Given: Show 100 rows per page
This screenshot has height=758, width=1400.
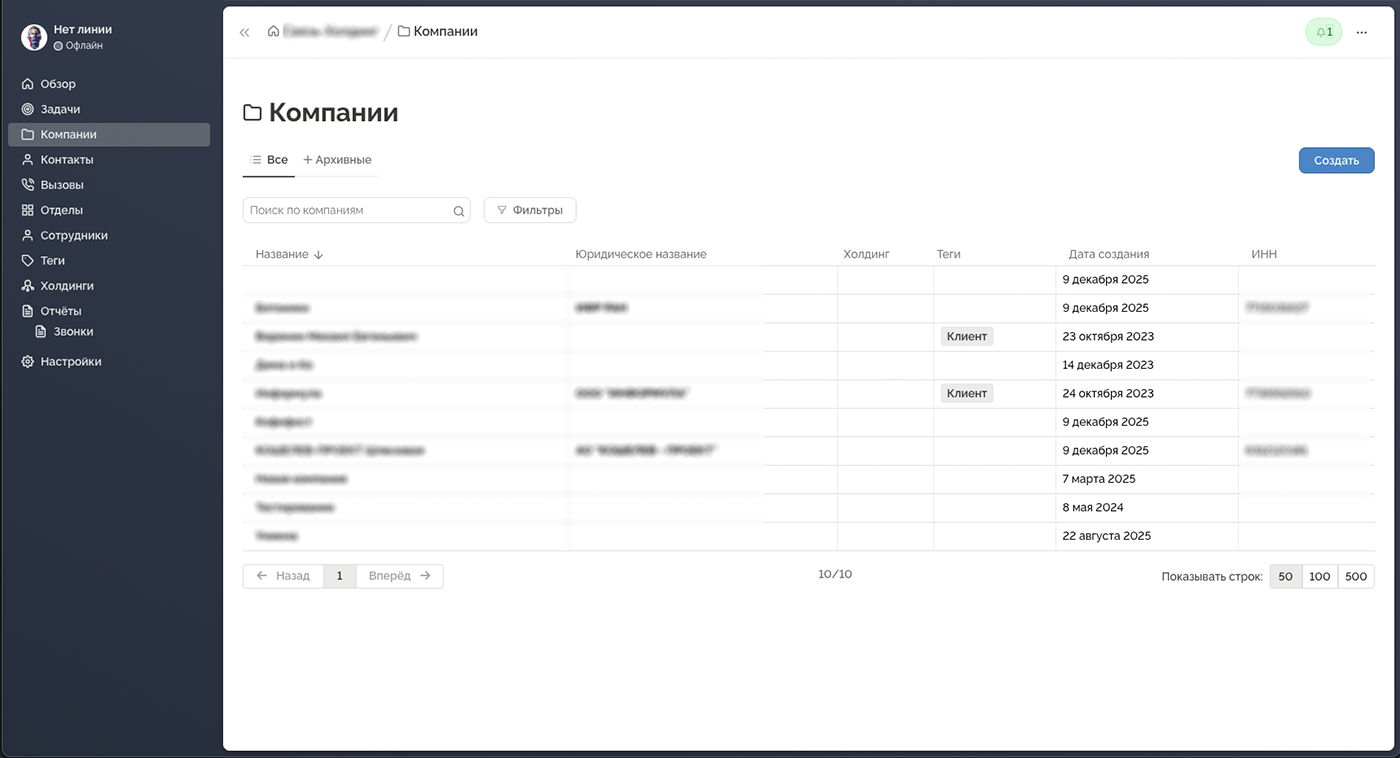Looking at the screenshot, I should [1319, 576].
